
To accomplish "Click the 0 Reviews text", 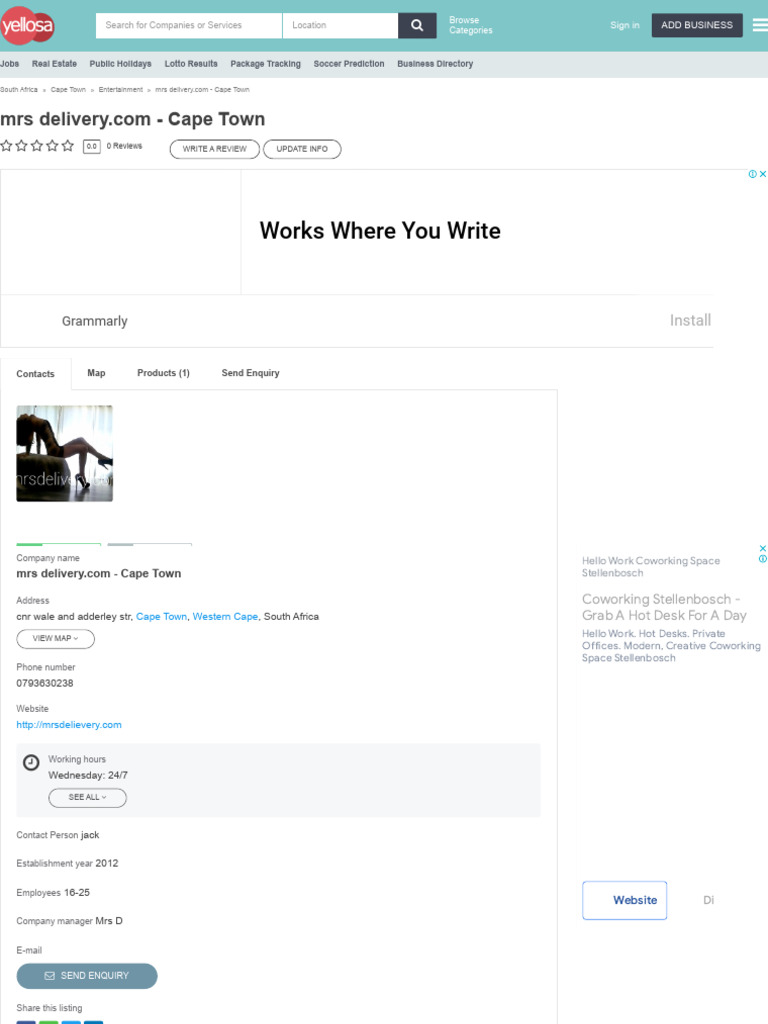I will [x=124, y=146].
